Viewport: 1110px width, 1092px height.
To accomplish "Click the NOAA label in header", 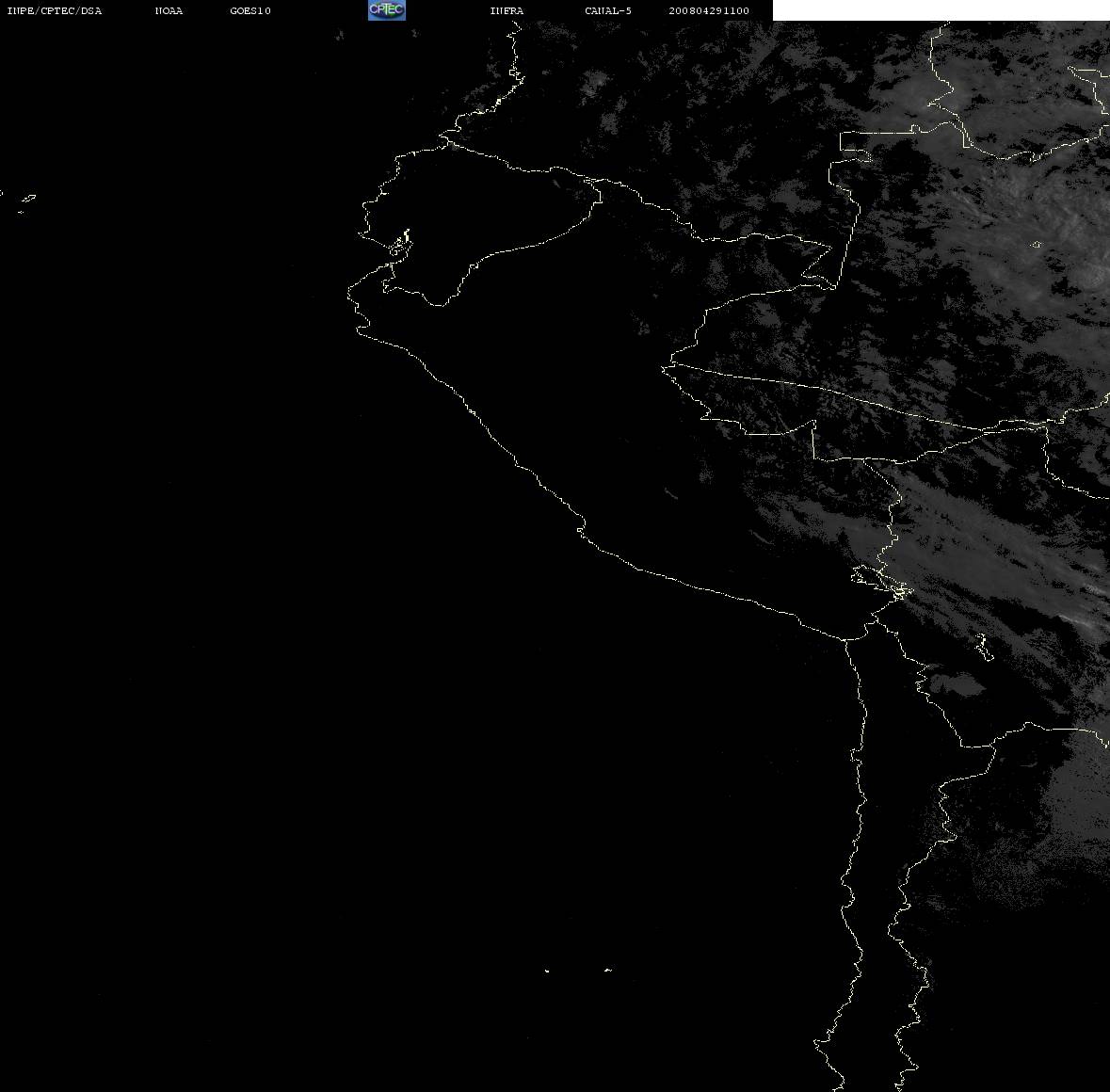I will coord(169,10).
